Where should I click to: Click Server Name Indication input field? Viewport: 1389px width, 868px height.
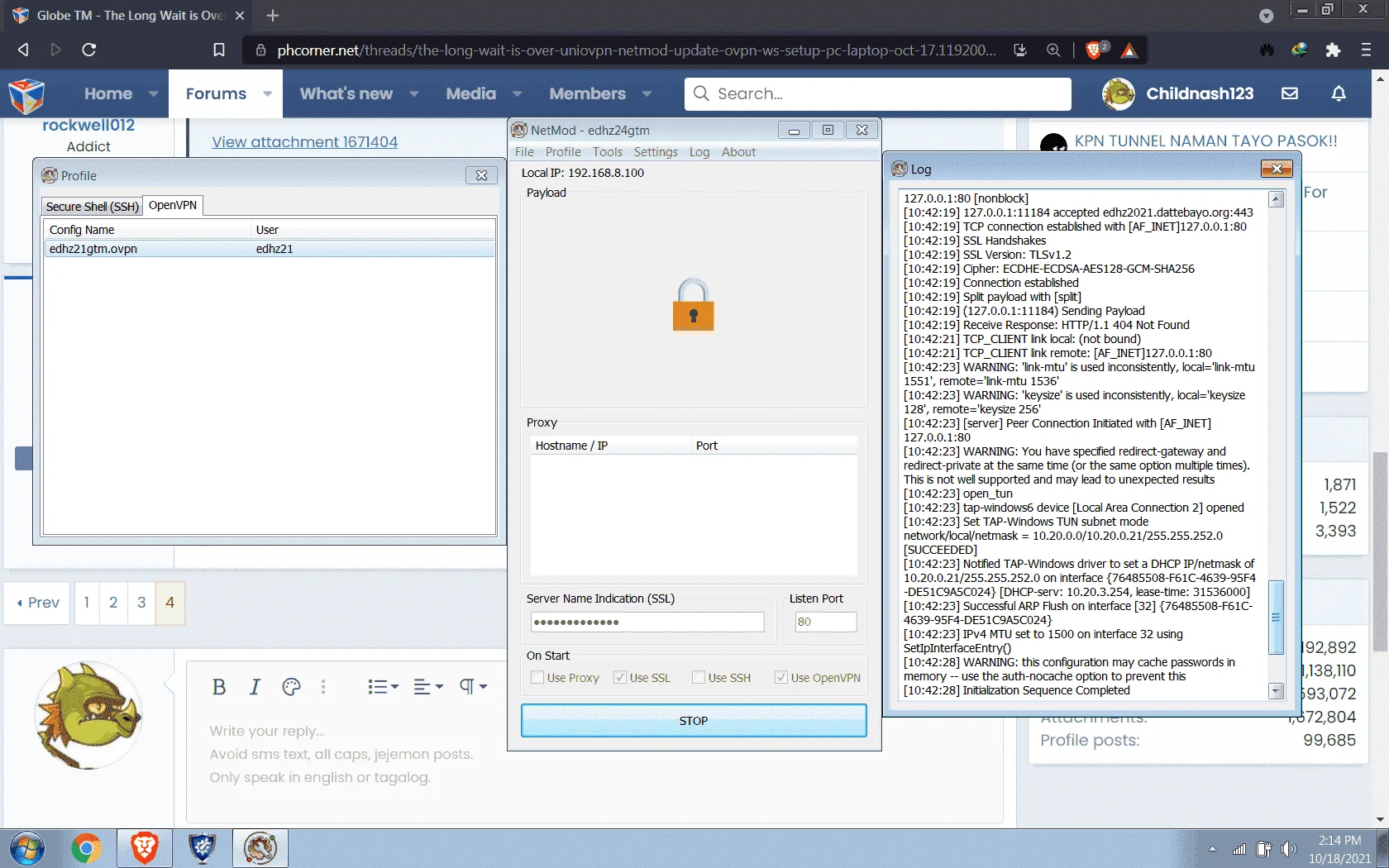point(647,622)
